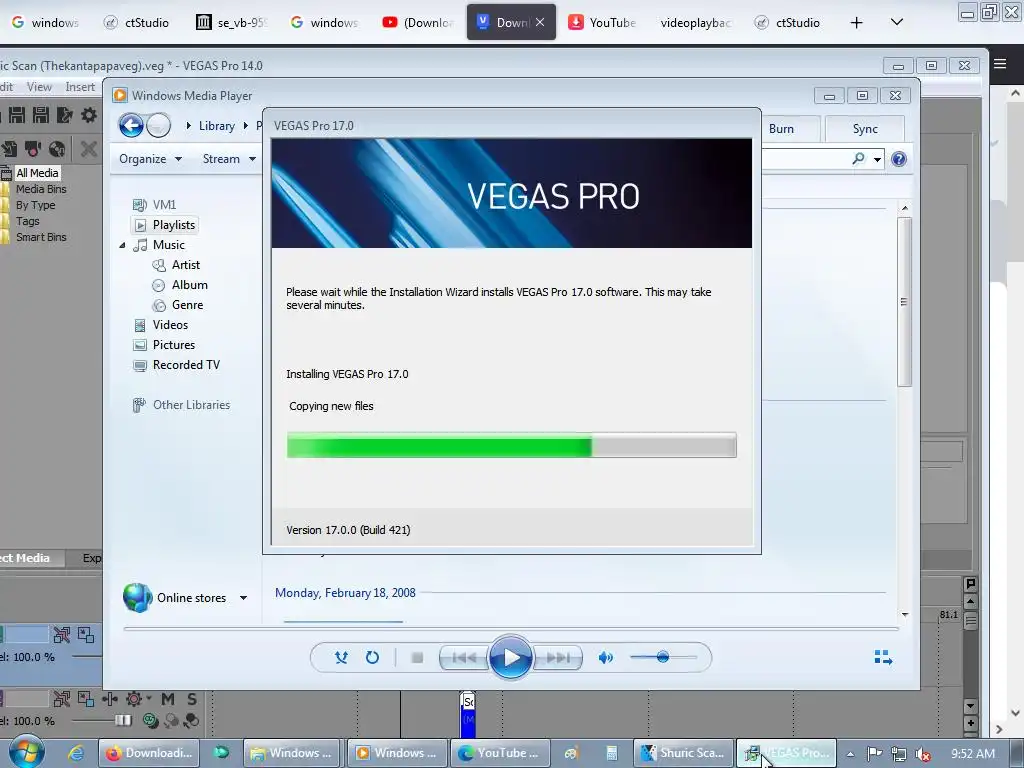Image resolution: width=1024 pixels, height=768 pixels.
Task: Click the VEGAS get media from web globe icon
Action: coord(57,149)
